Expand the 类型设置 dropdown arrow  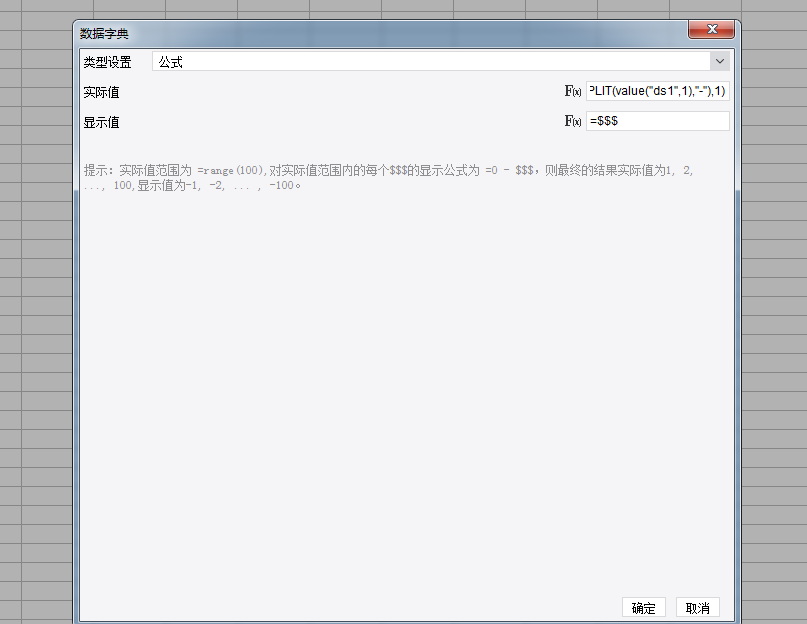(720, 61)
